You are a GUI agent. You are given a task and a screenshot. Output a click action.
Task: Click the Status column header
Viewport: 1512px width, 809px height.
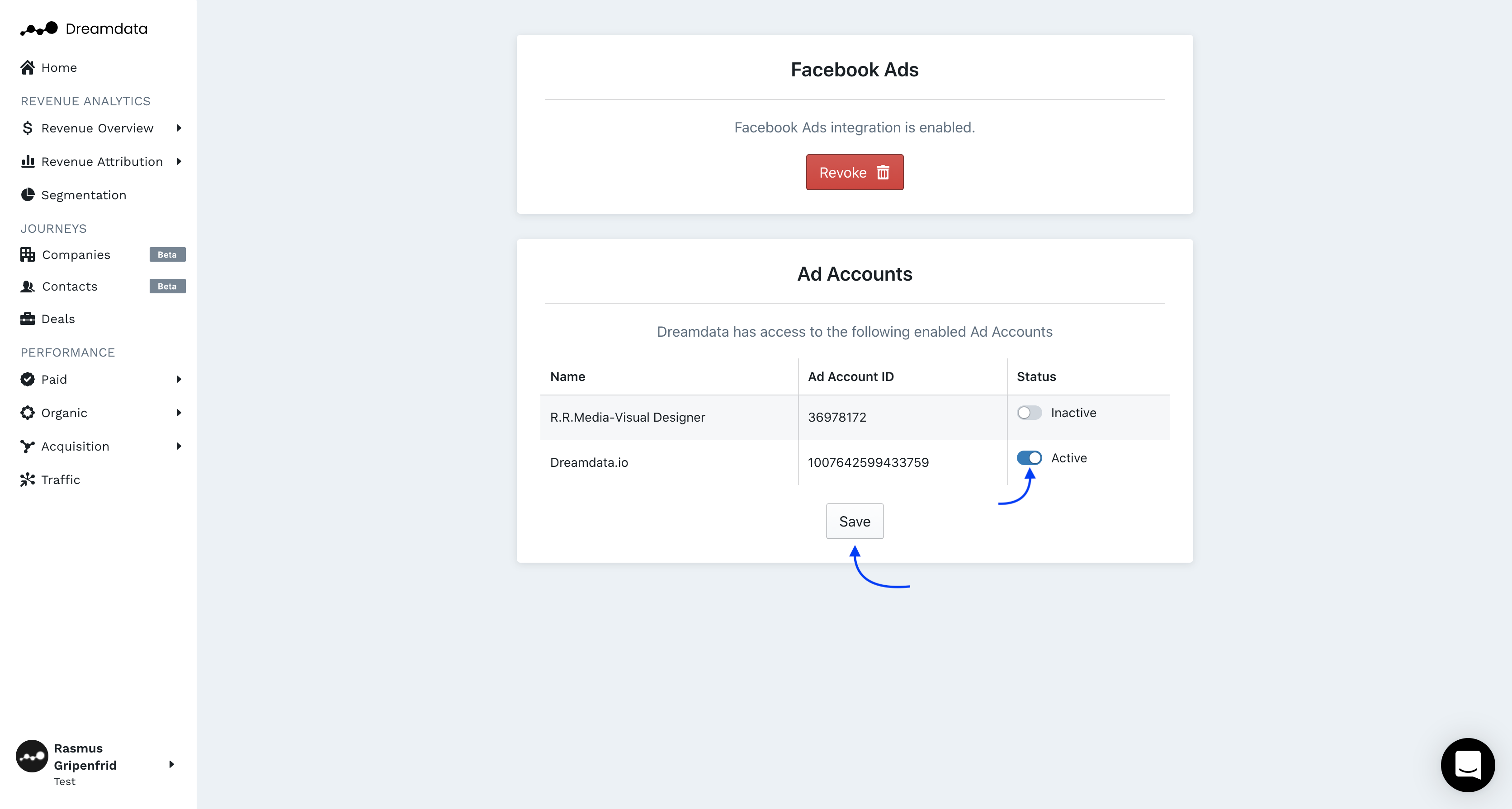[1036, 376]
